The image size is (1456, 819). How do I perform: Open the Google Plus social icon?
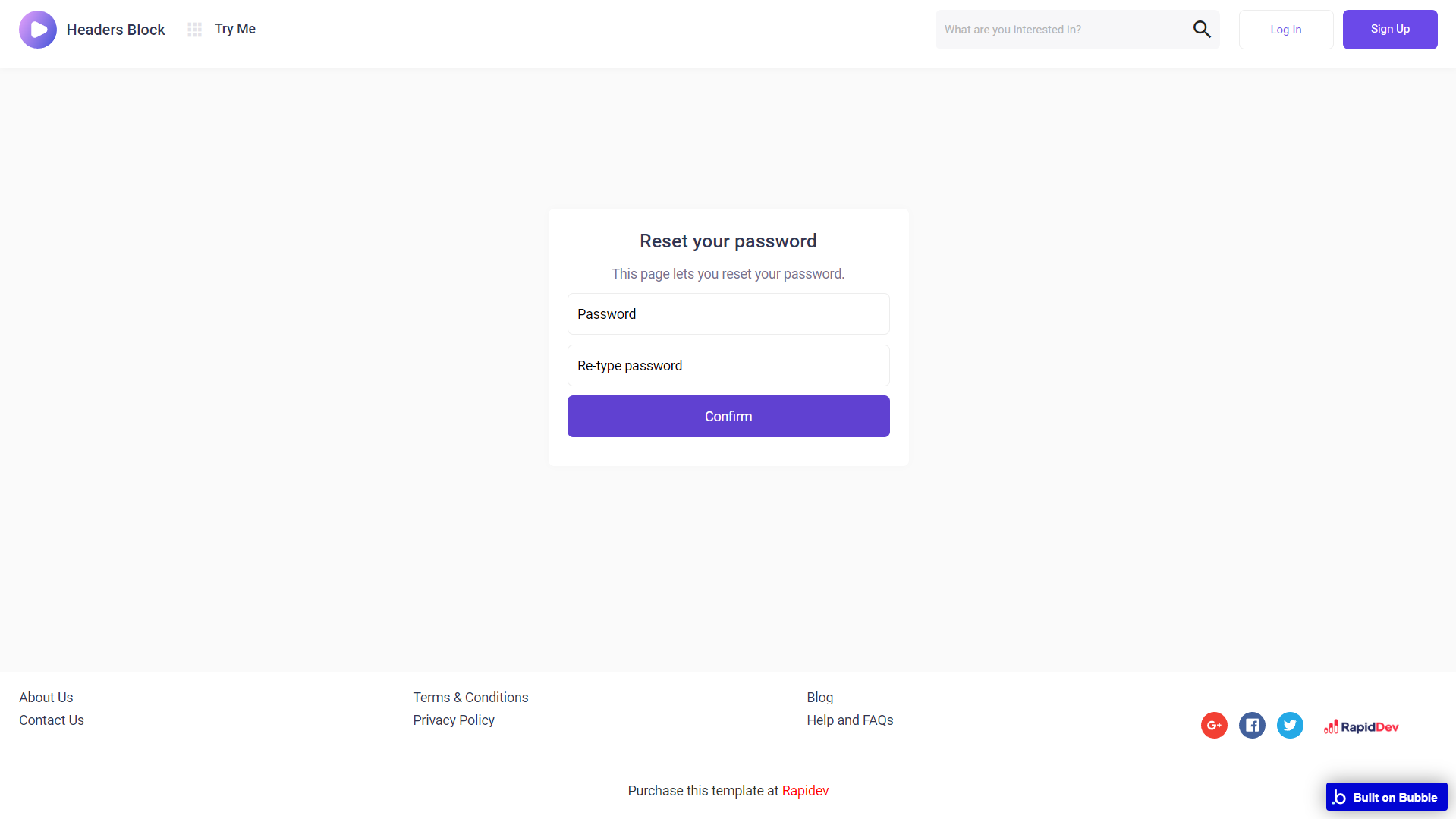pyautogui.click(x=1214, y=726)
